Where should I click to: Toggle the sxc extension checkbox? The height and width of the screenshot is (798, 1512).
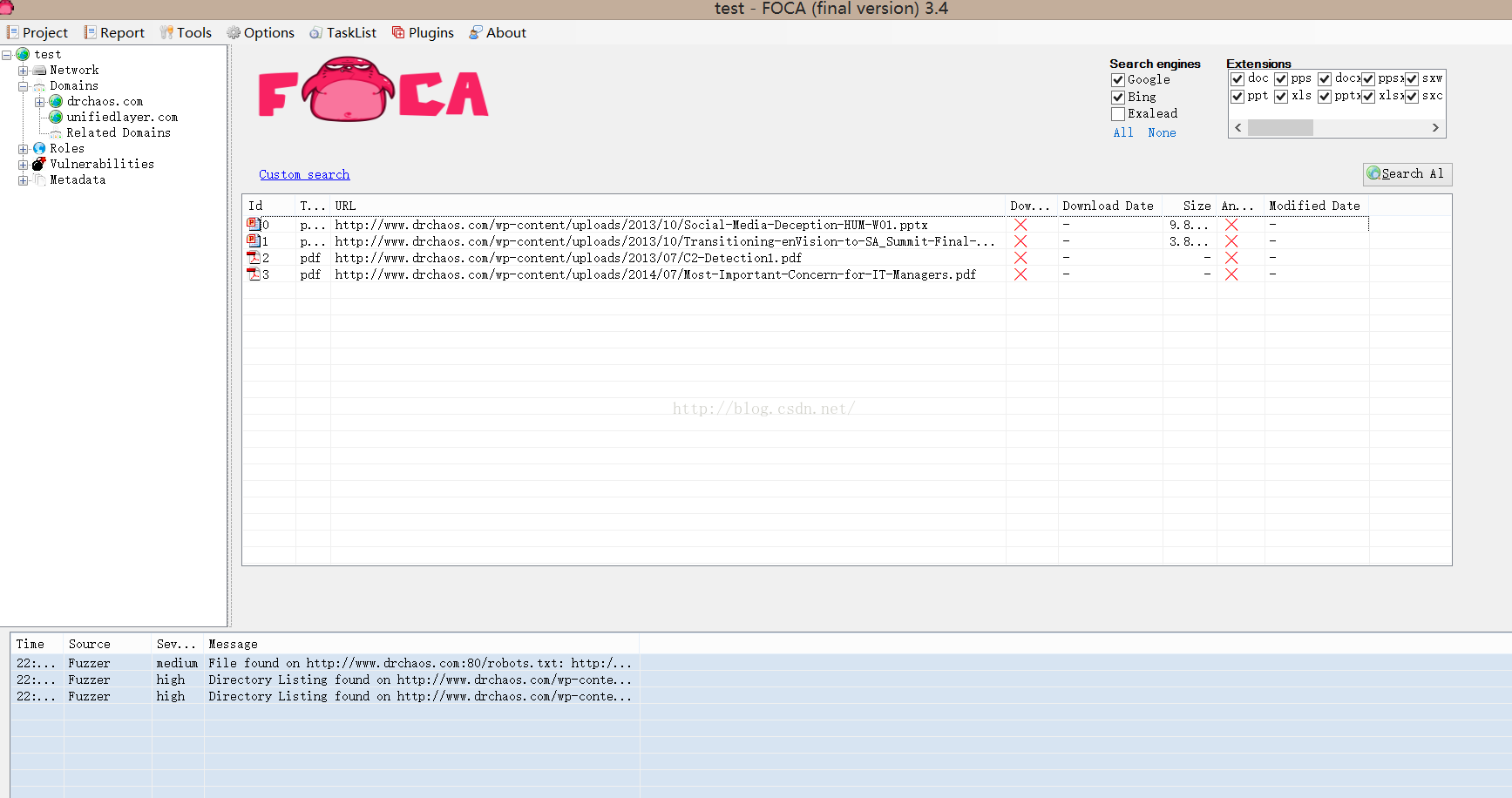1412,97
